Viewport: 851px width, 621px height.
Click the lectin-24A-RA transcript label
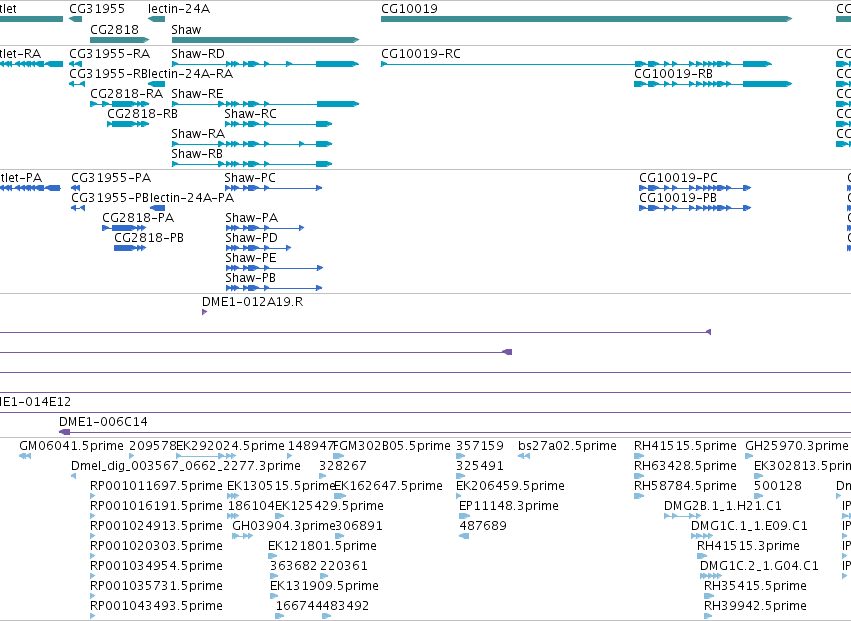pyautogui.click(x=190, y=73)
